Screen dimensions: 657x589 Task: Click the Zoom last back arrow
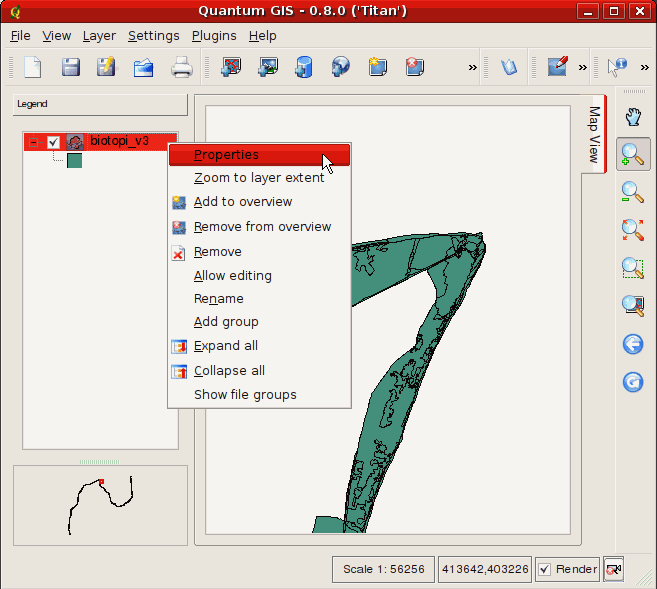(x=633, y=344)
